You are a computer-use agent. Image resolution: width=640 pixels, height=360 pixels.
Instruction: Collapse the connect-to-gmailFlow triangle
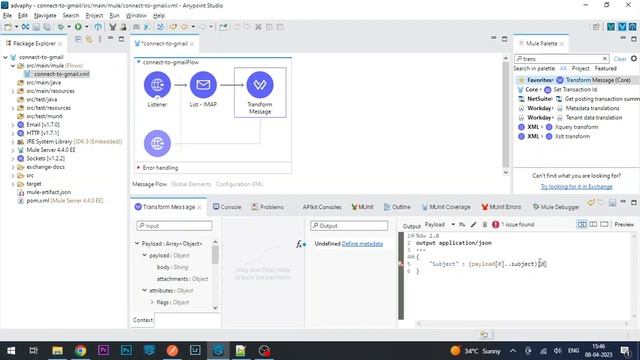point(138,62)
